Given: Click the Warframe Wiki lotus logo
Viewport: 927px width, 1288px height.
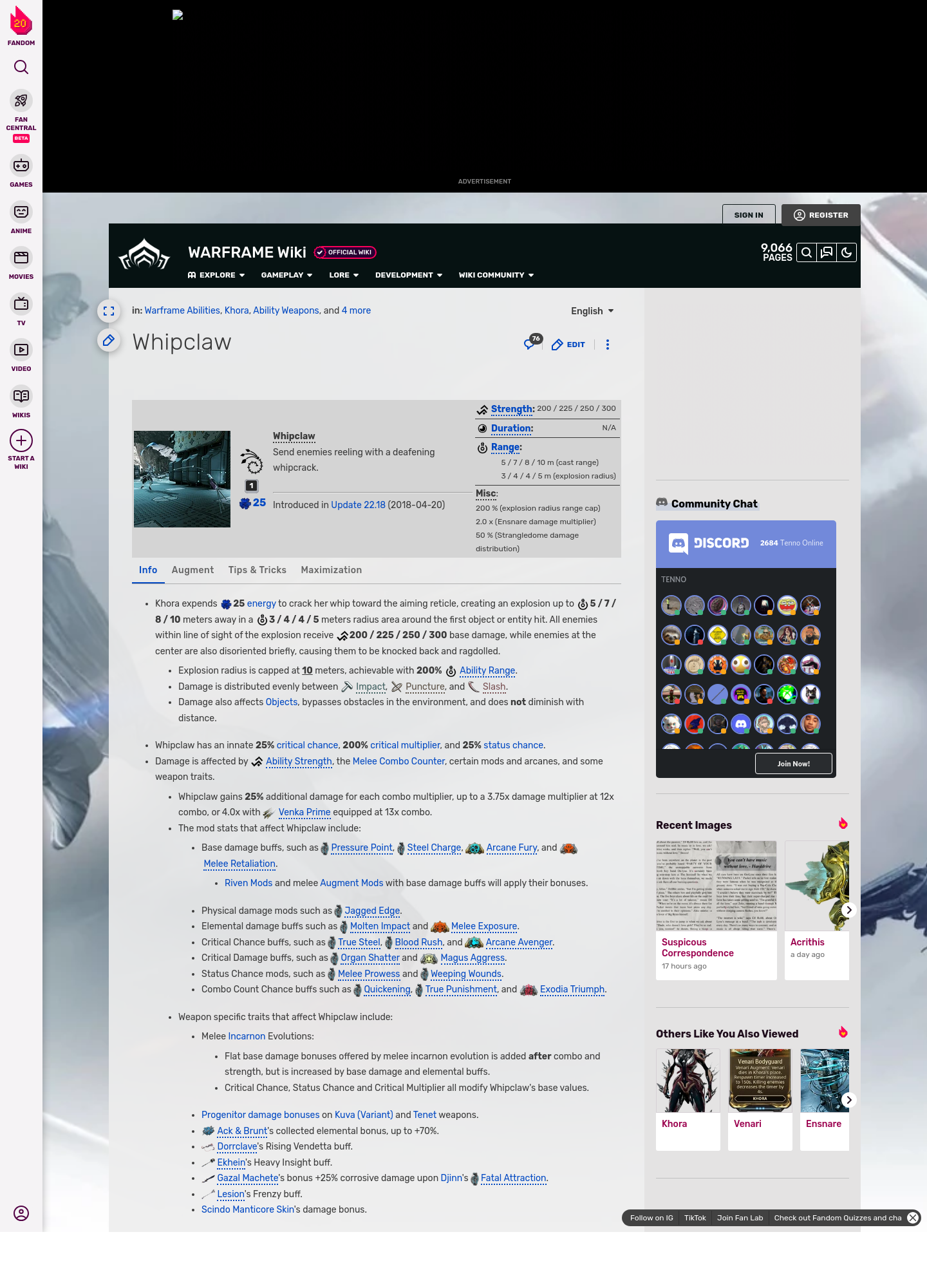Looking at the screenshot, I should click(x=144, y=254).
